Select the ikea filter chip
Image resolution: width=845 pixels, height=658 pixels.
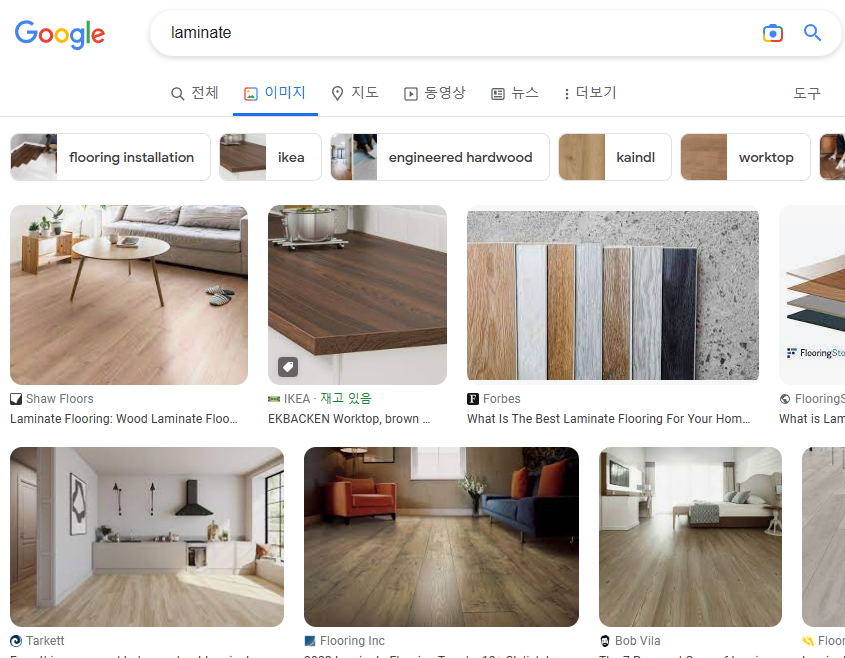270,157
